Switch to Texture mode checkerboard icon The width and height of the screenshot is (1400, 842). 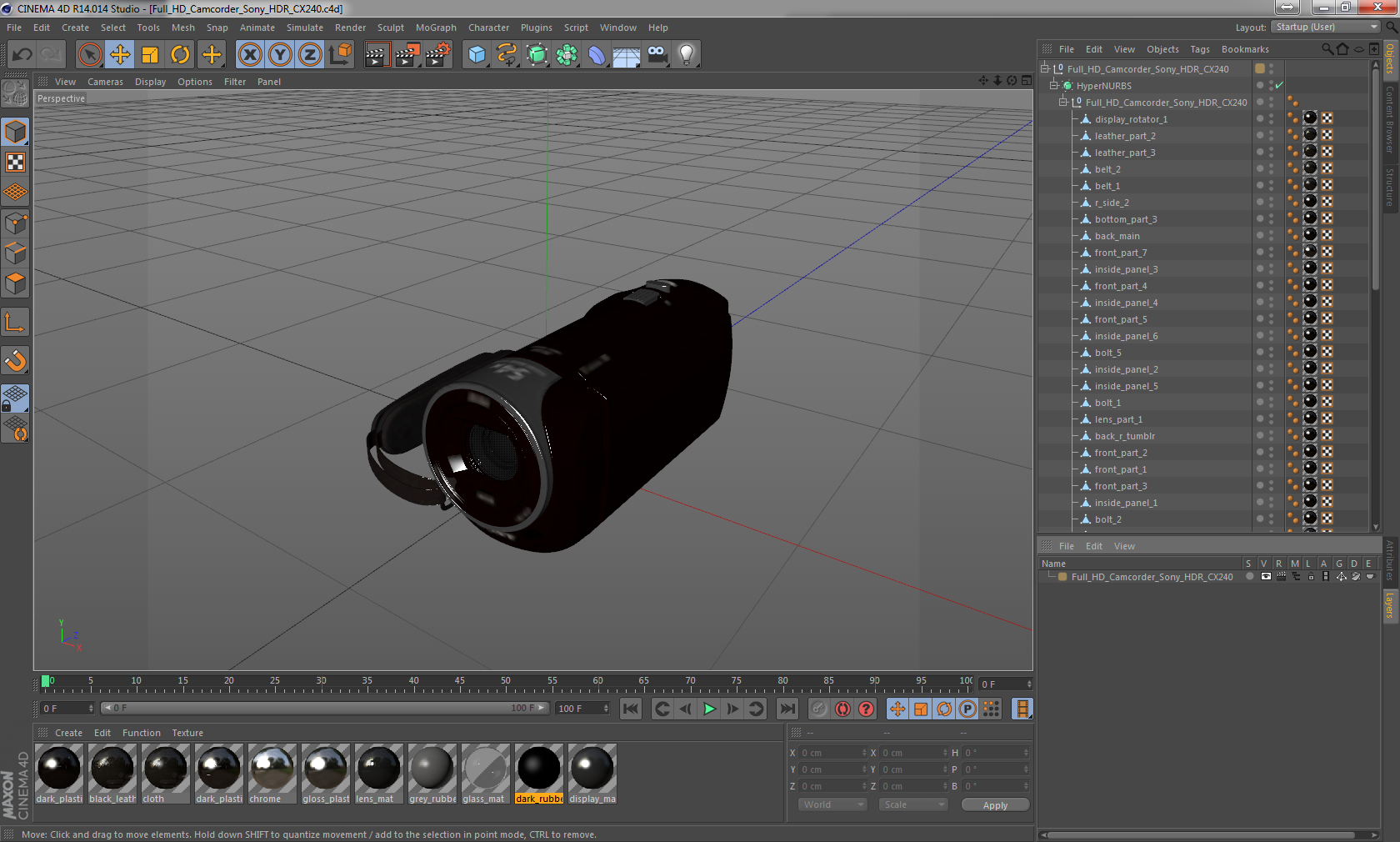click(x=15, y=162)
